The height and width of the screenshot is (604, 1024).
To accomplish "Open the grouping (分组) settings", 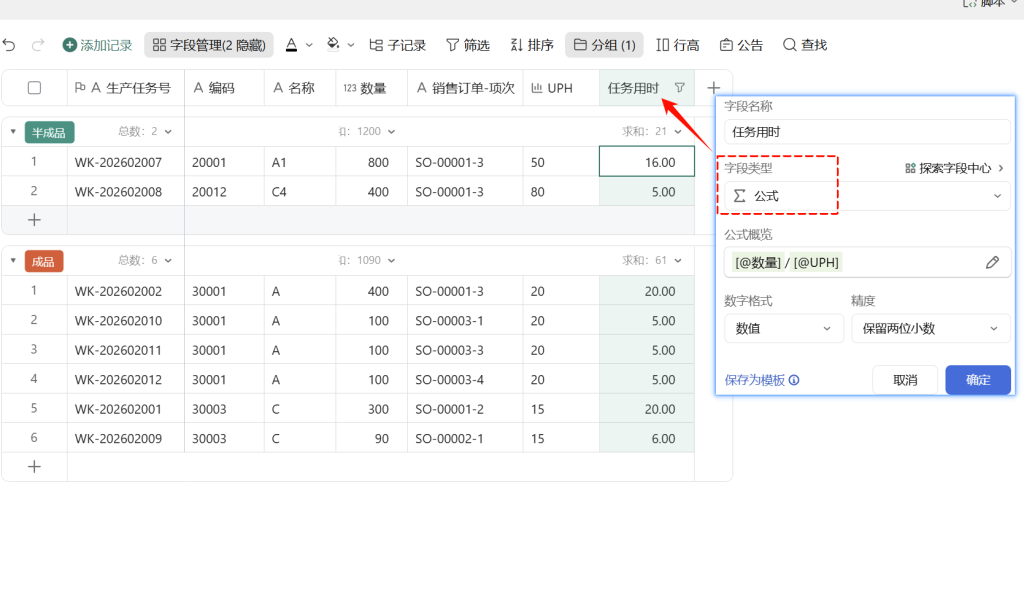I will tap(604, 45).
